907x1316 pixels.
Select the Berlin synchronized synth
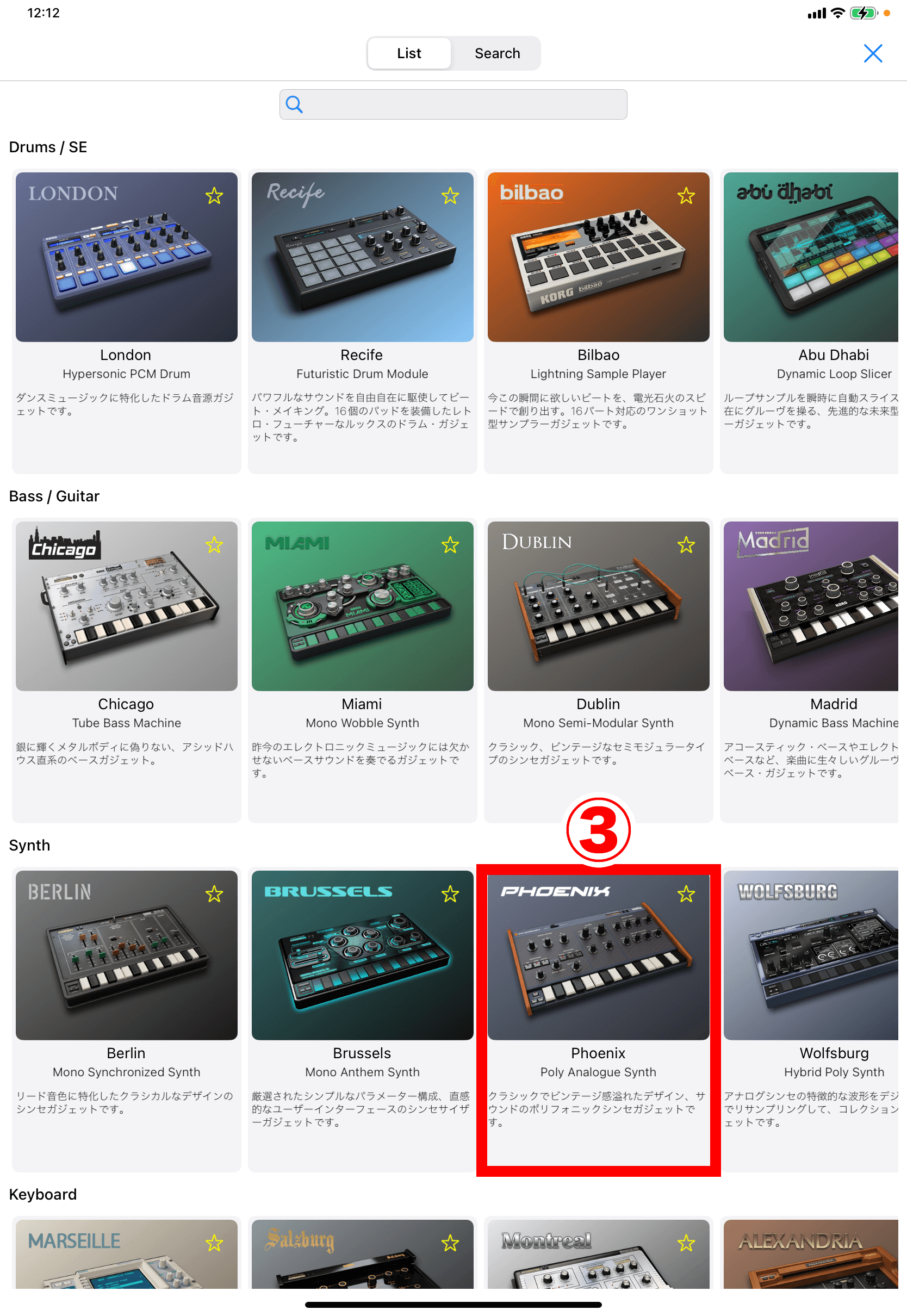click(126, 955)
